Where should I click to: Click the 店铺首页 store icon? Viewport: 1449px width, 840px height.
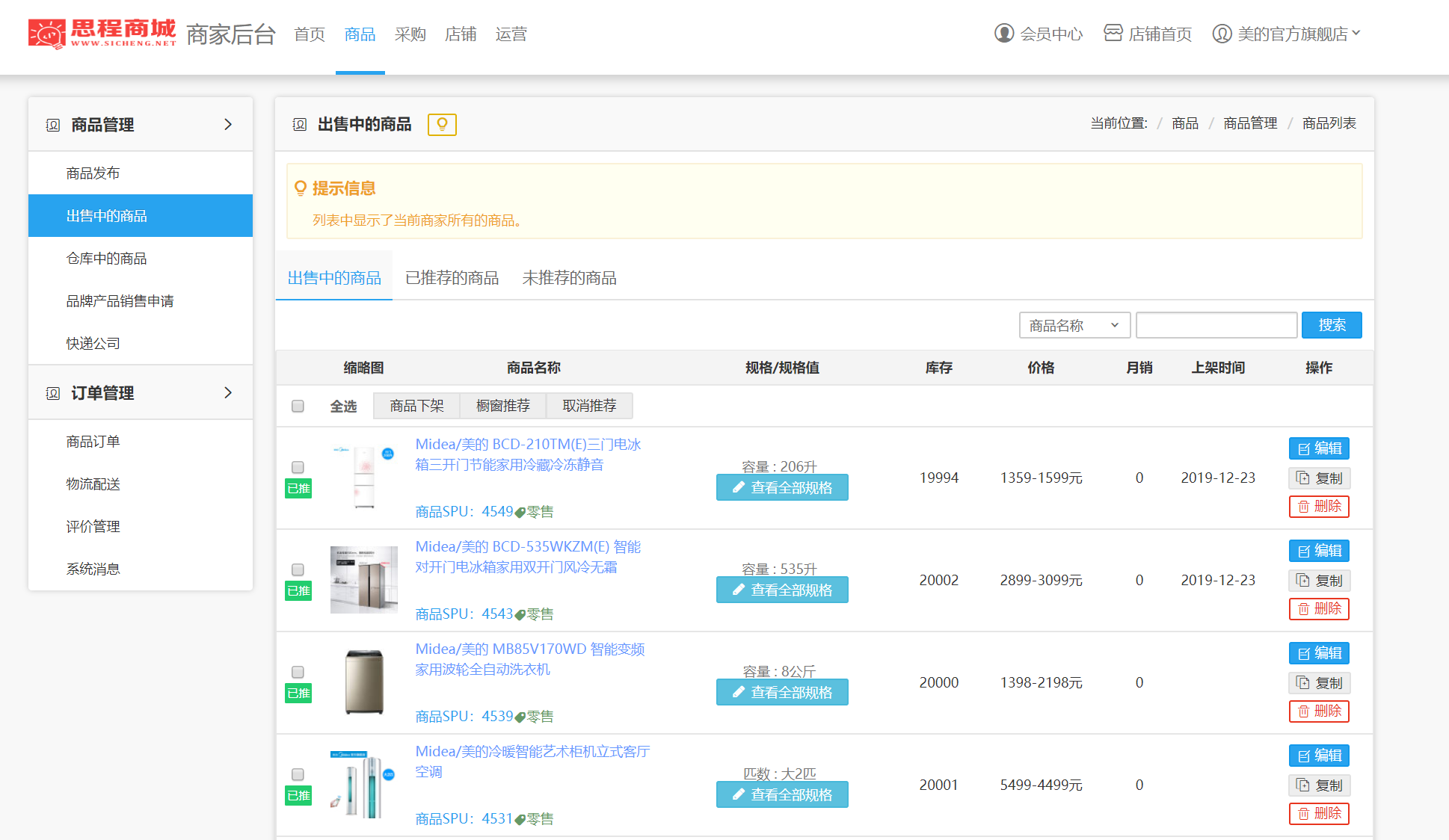[x=1113, y=33]
